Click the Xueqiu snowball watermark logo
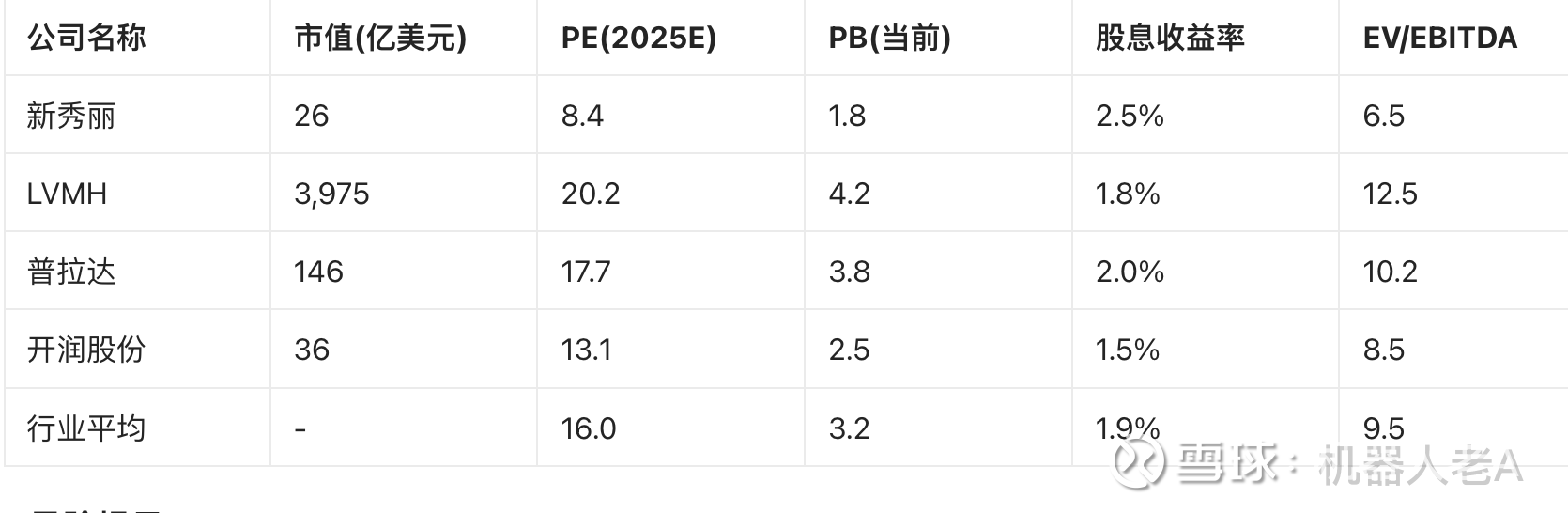Screen dimensions: 1568x513 pyautogui.click(x=1138, y=462)
